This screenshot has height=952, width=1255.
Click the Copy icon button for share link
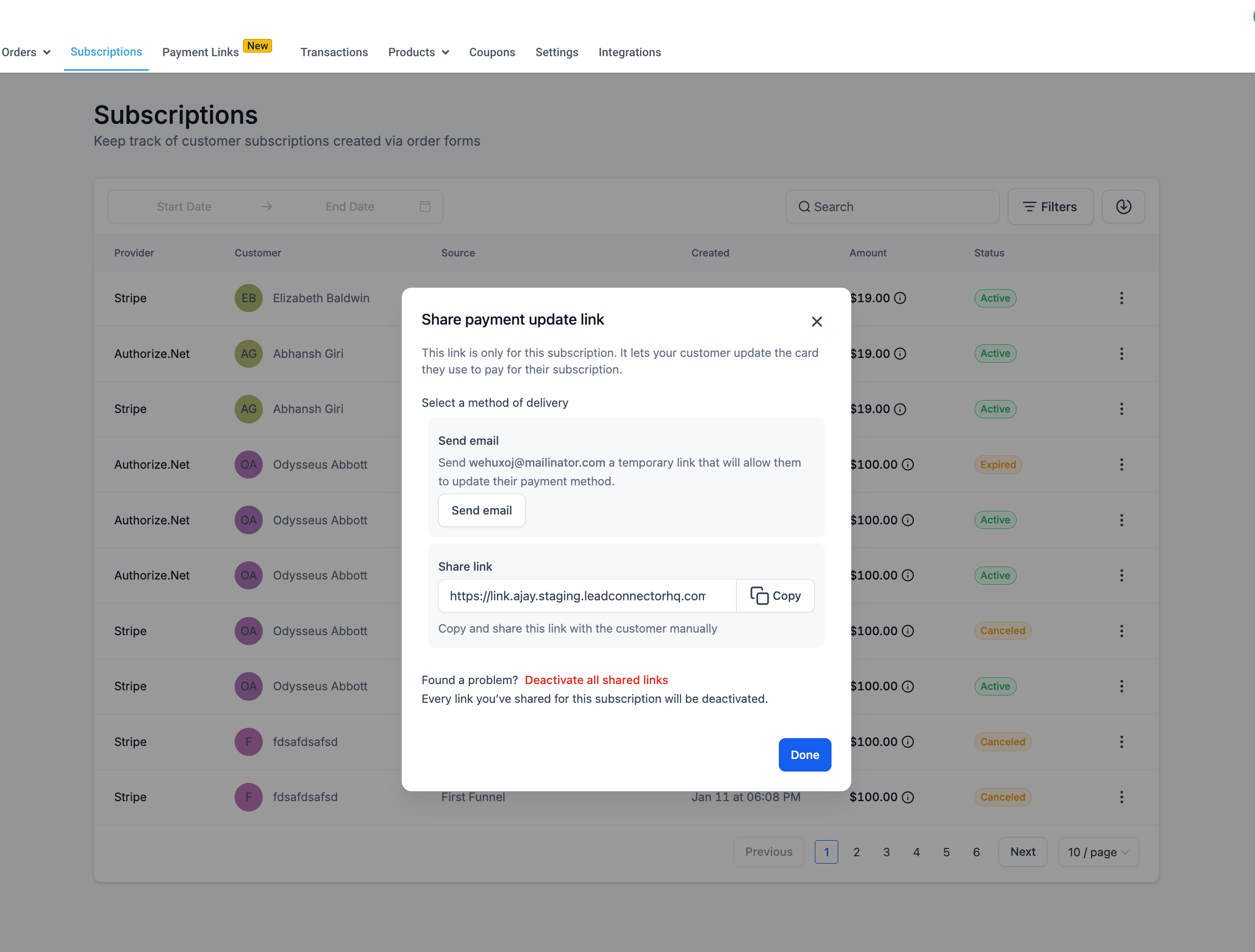click(775, 596)
